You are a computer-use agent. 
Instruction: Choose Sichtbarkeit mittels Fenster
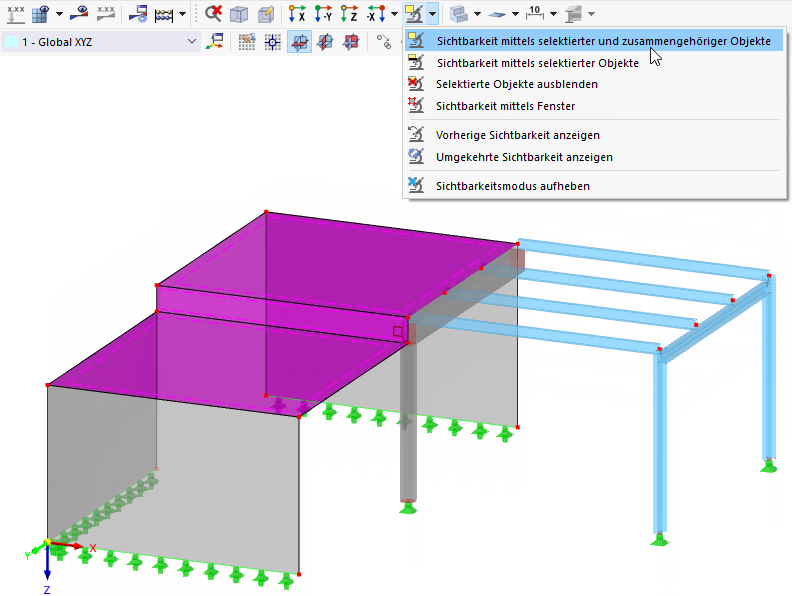pos(594,106)
